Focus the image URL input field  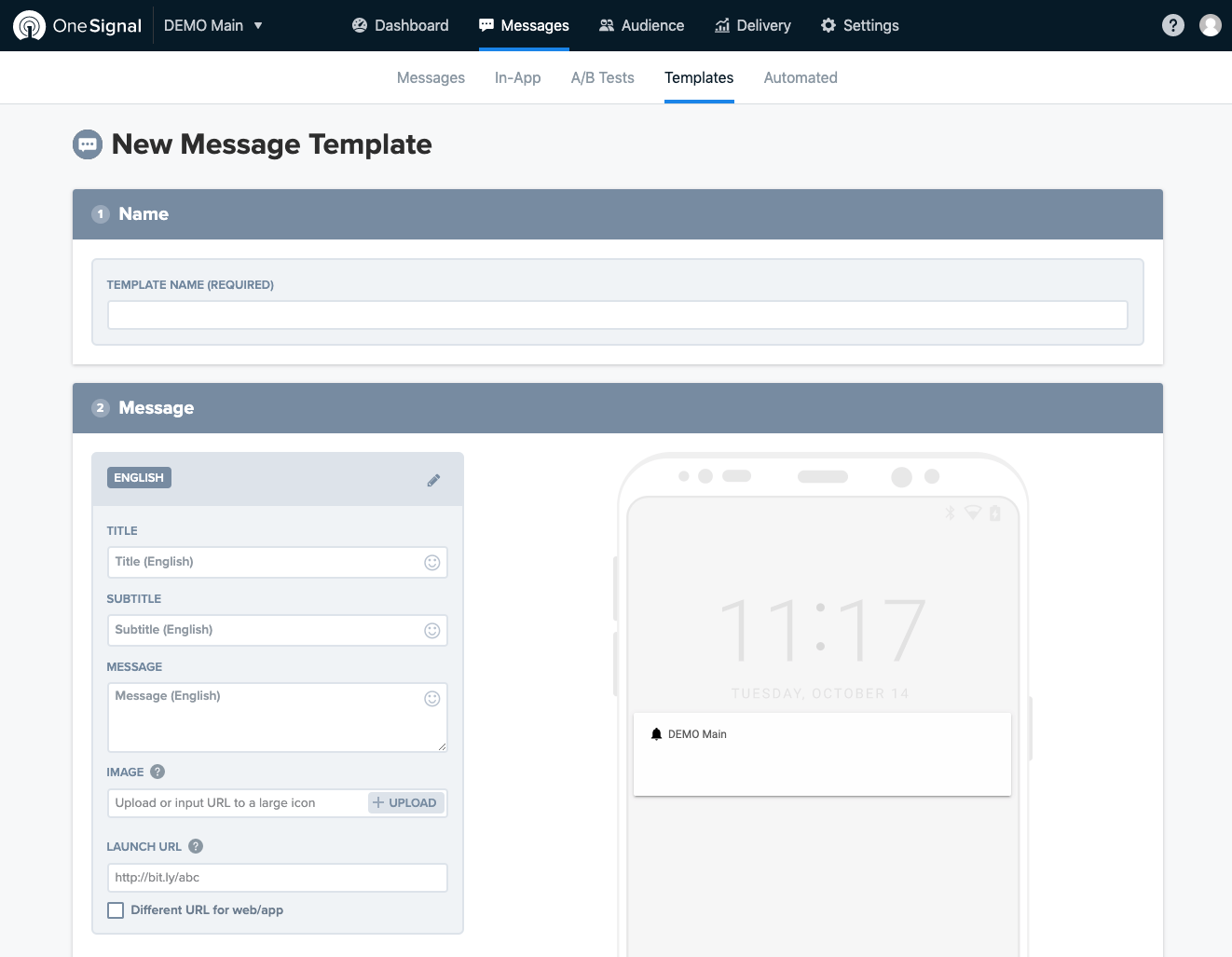[x=239, y=803]
